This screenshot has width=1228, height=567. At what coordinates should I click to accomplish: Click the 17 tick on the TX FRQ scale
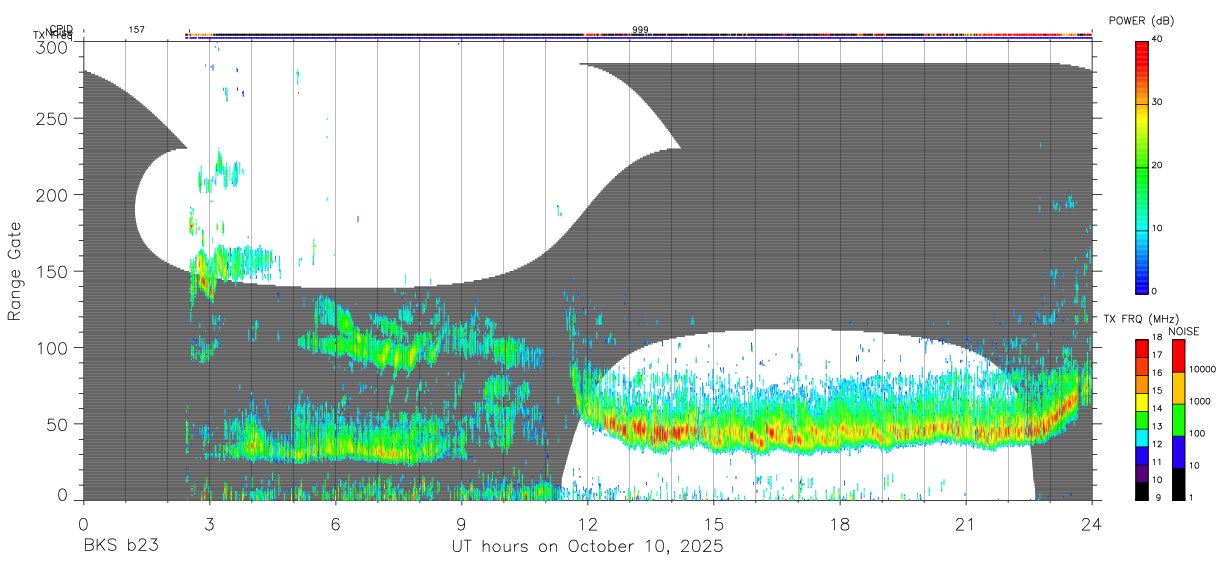pos(1158,355)
